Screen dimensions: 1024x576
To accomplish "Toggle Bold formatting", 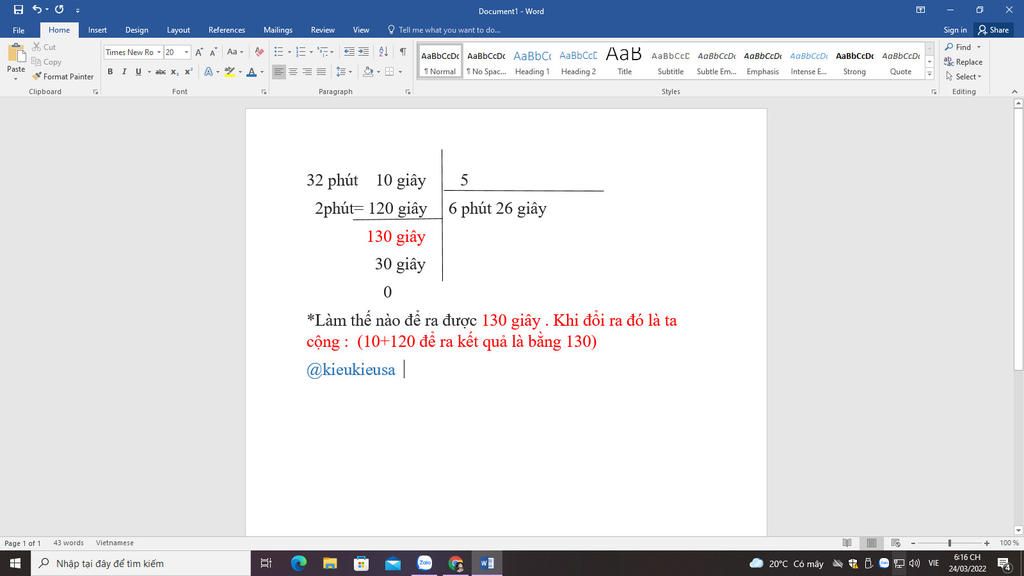I will coord(110,72).
